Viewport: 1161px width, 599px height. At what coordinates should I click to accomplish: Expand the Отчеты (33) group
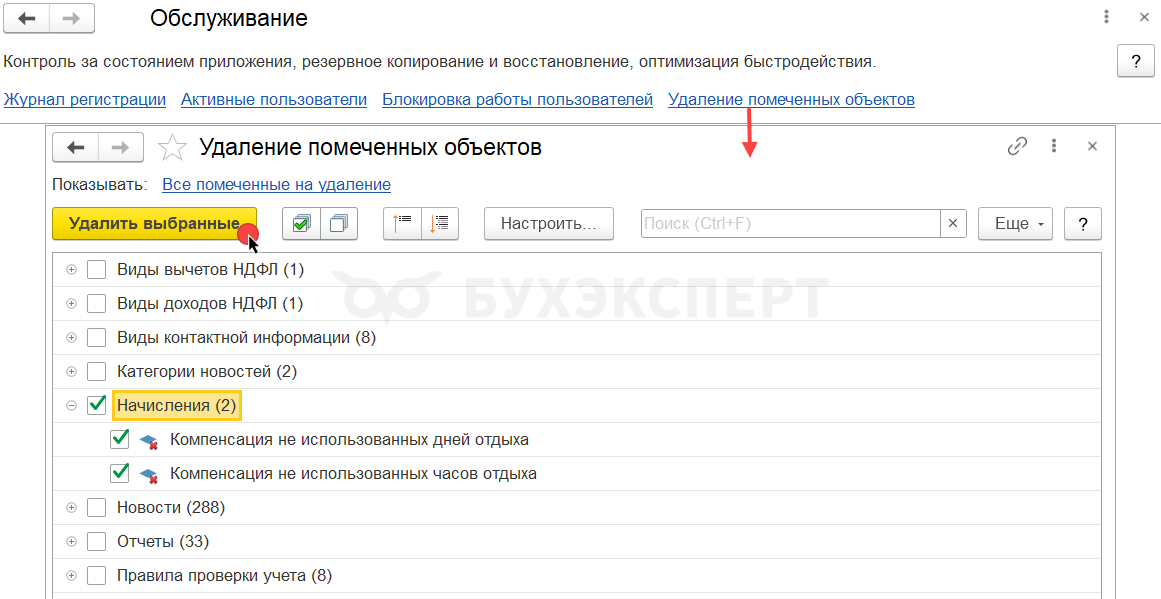(72, 541)
